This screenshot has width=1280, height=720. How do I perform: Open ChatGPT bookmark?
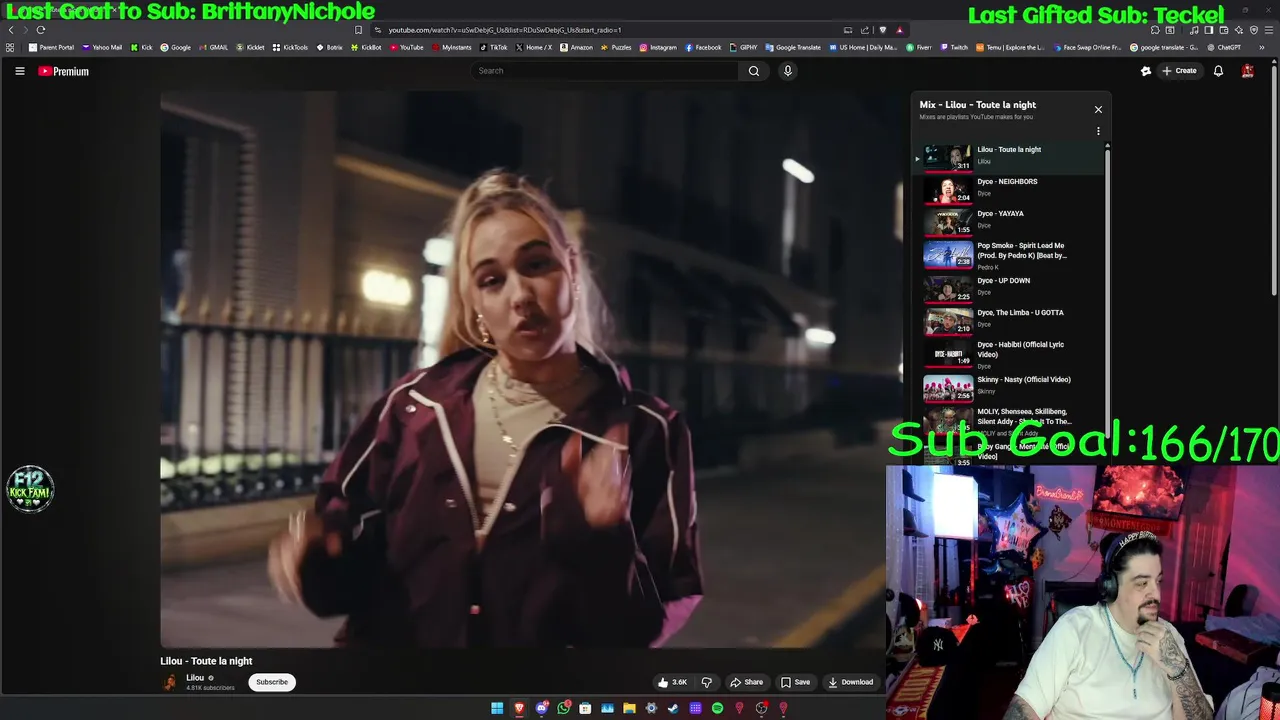pyautogui.click(x=1224, y=47)
